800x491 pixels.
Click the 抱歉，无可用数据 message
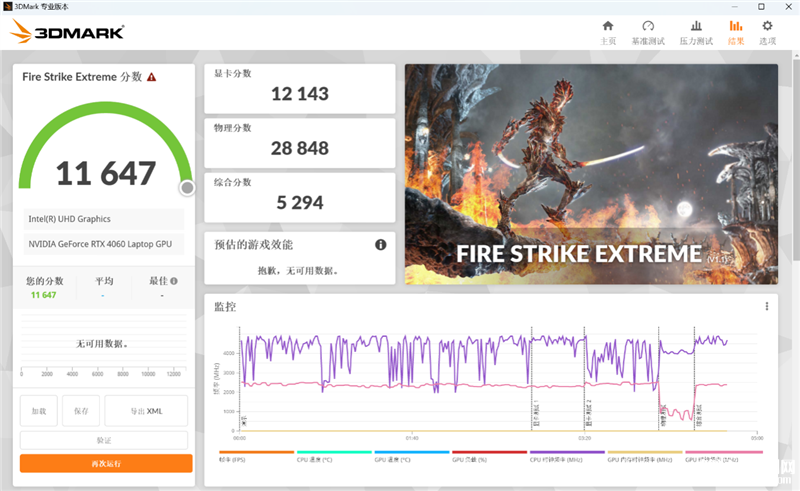[x=298, y=271]
